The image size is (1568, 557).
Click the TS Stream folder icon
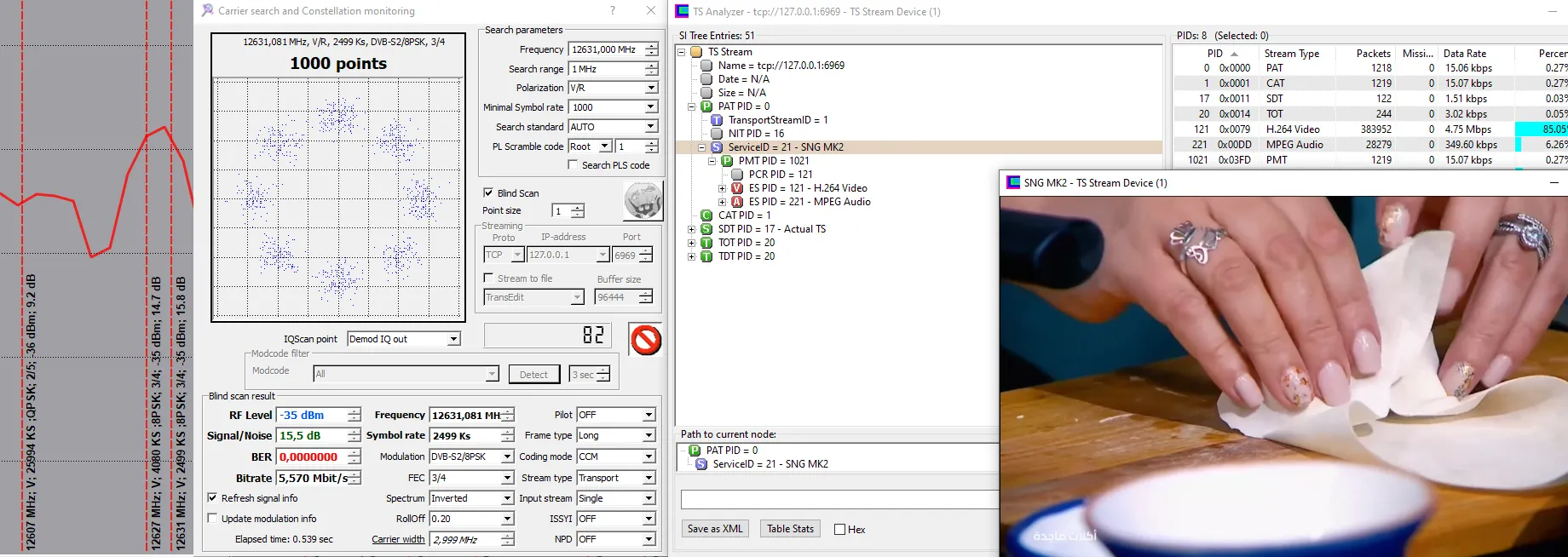(696, 52)
